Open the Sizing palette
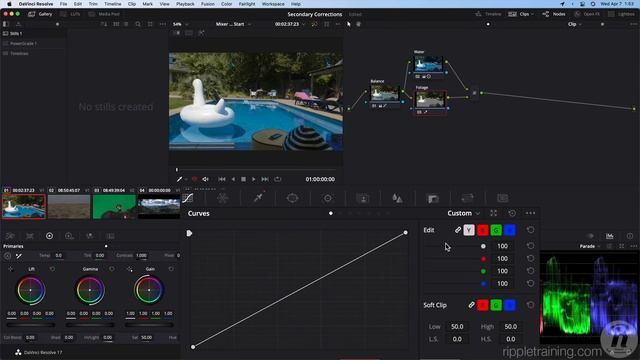The height and width of the screenshot is (360, 640). [467, 198]
